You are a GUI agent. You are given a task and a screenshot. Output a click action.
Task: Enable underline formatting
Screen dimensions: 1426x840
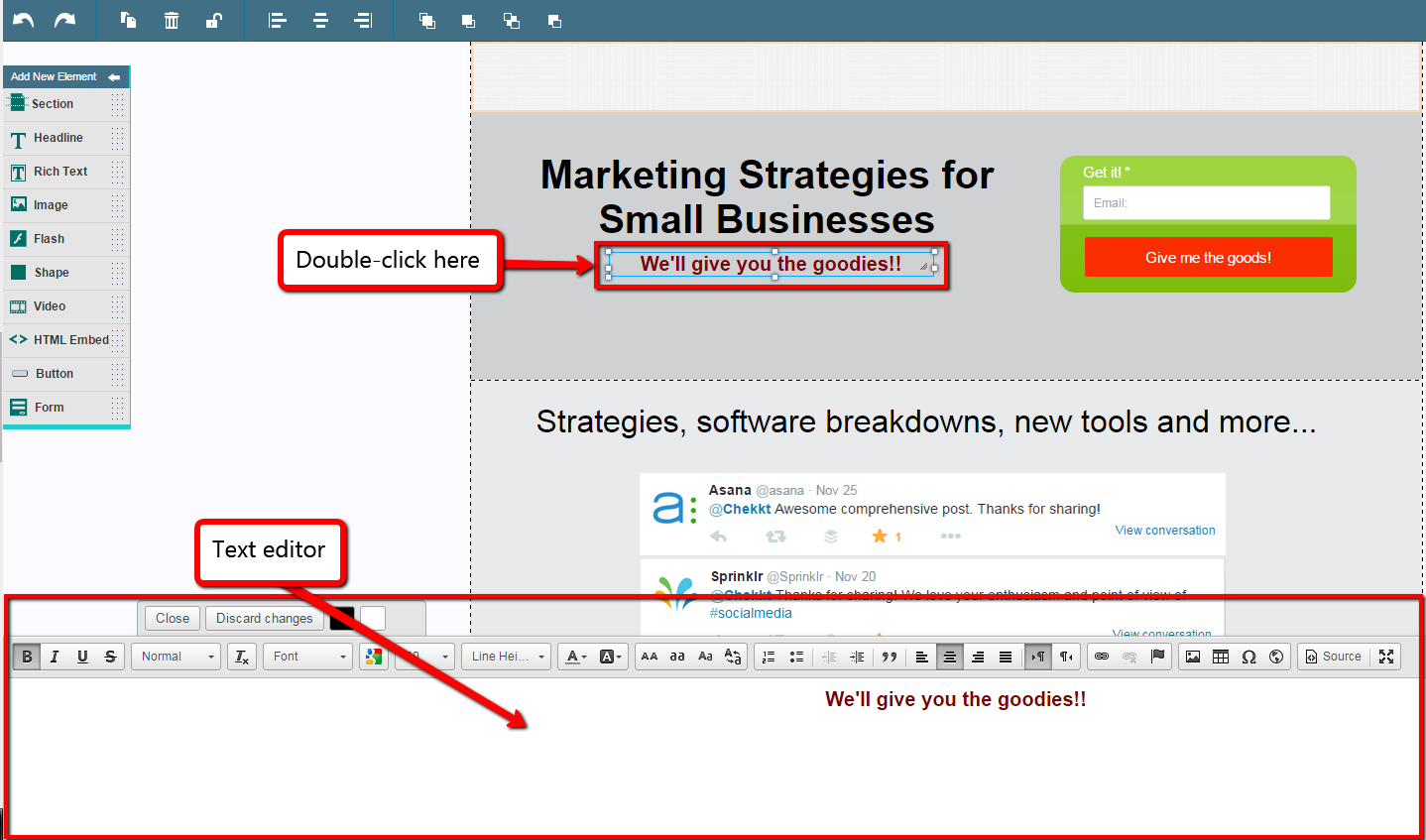coord(82,657)
